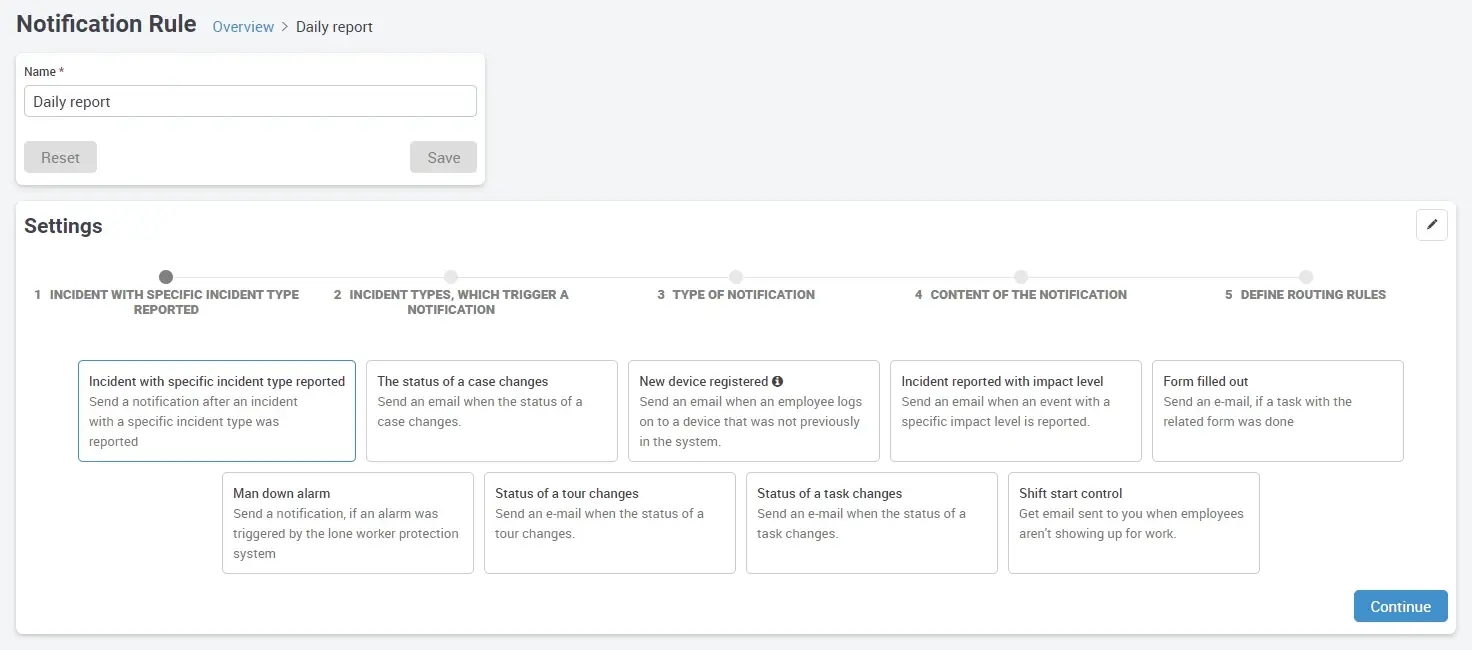Choose the Man down alarm option

click(x=348, y=523)
